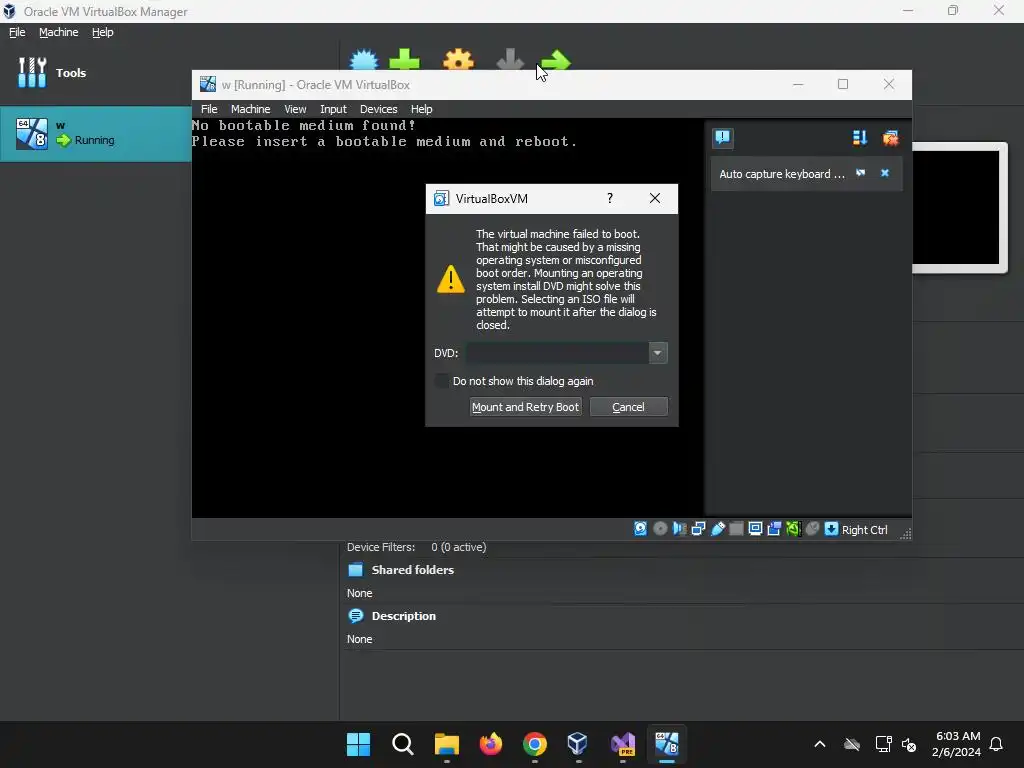Click the Shared folders section header in Manager
1024x768 pixels.
(x=412, y=569)
